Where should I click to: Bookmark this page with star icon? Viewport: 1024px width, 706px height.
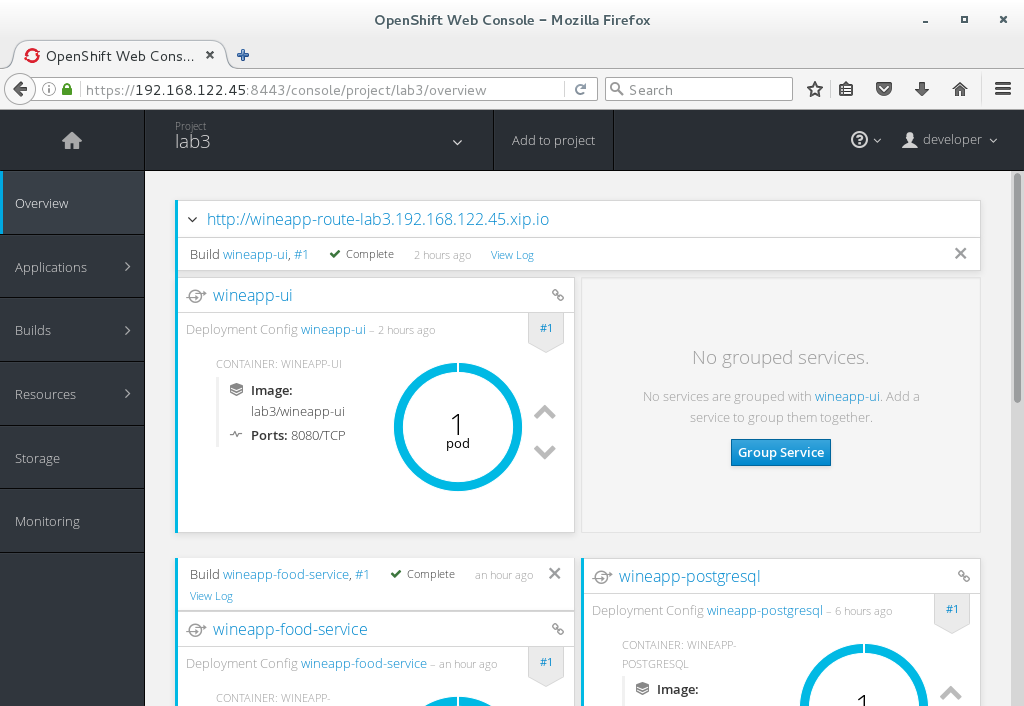(x=815, y=89)
